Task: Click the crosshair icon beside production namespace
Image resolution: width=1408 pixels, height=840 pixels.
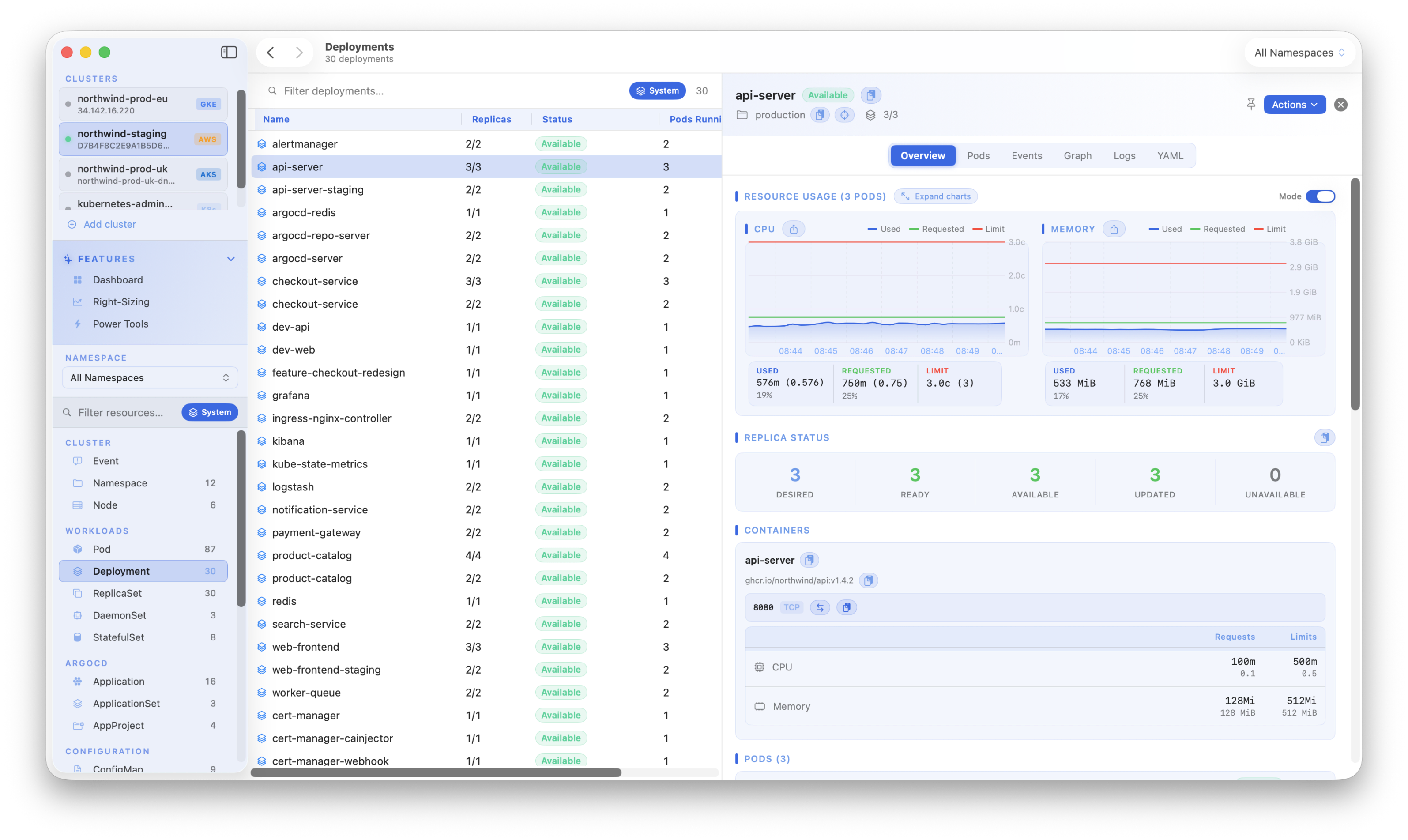Action: tap(844, 115)
